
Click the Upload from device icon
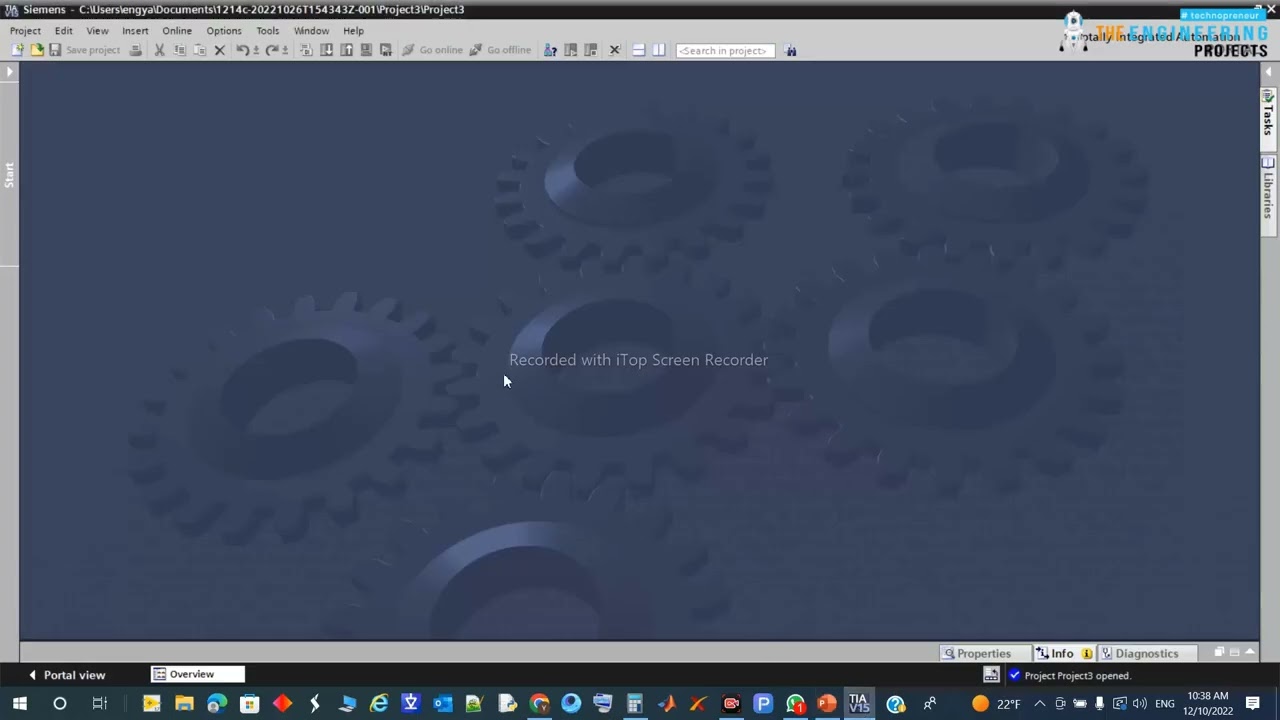pyautogui.click(x=346, y=50)
